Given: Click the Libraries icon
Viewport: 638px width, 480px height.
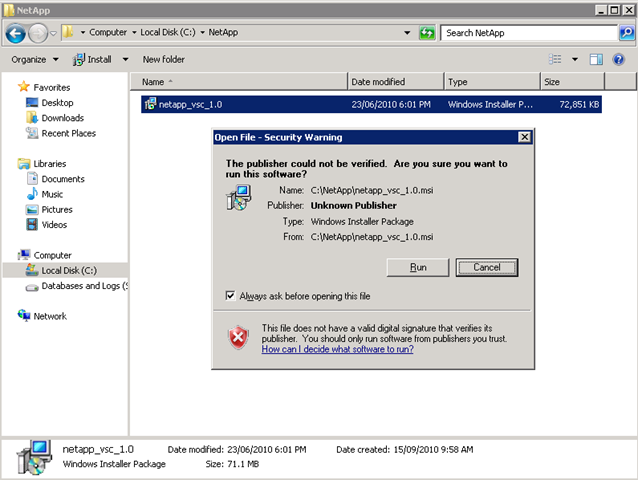Looking at the screenshot, I should tap(24, 164).
